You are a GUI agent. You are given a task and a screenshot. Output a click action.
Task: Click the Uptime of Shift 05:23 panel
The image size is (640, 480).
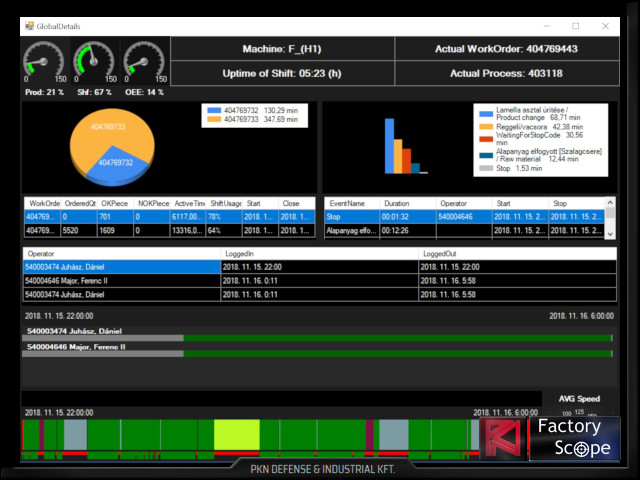[x=282, y=73]
